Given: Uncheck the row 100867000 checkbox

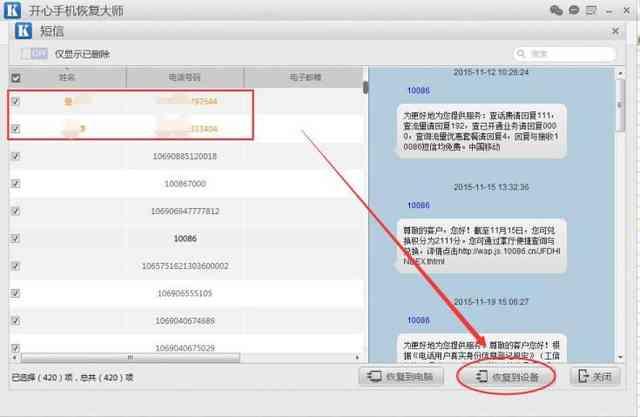Looking at the screenshot, I should [x=16, y=183].
